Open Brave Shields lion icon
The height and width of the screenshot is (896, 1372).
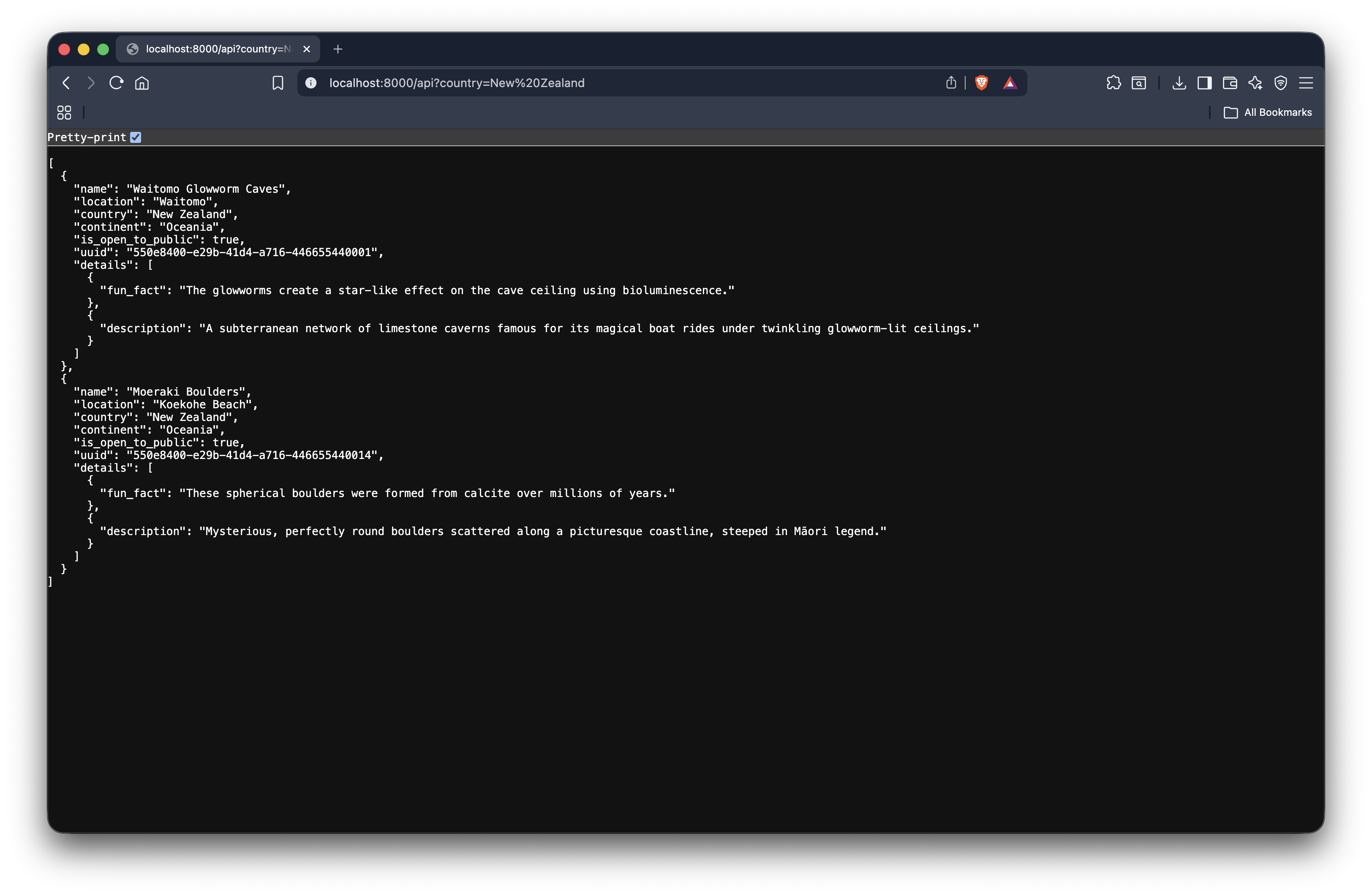tap(982, 83)
